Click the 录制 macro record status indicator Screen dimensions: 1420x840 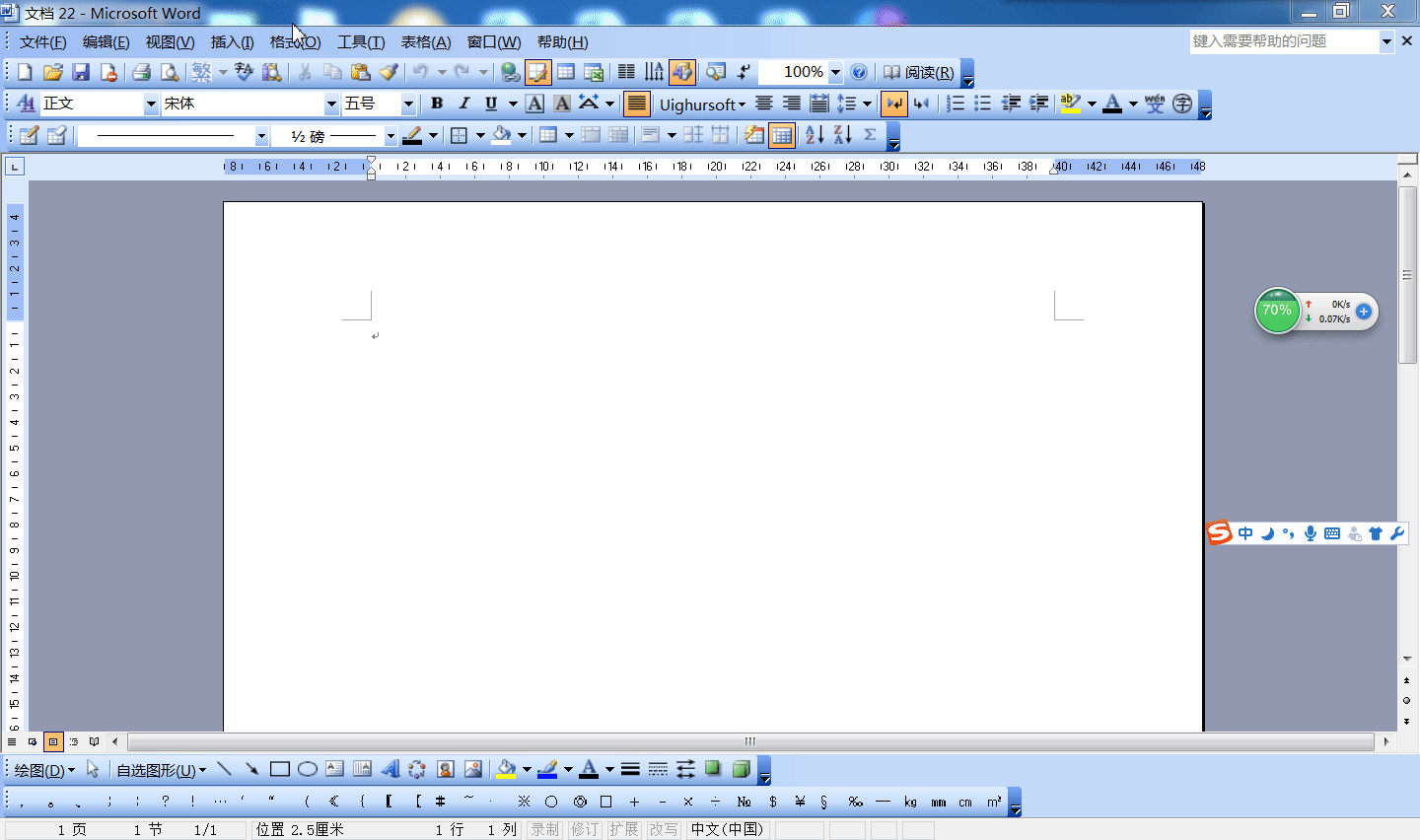coord(544,829)
